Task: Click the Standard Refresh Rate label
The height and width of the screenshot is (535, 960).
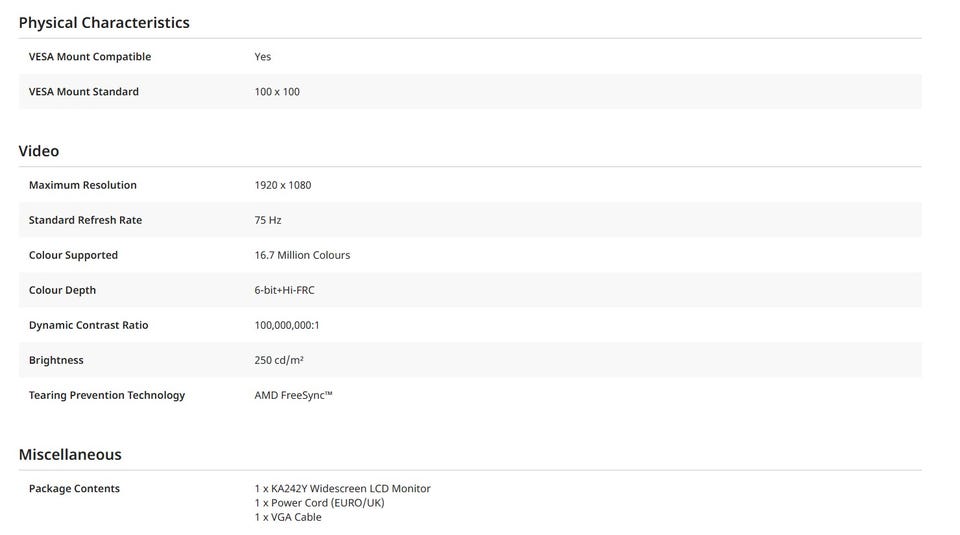Action: point(85,220)
